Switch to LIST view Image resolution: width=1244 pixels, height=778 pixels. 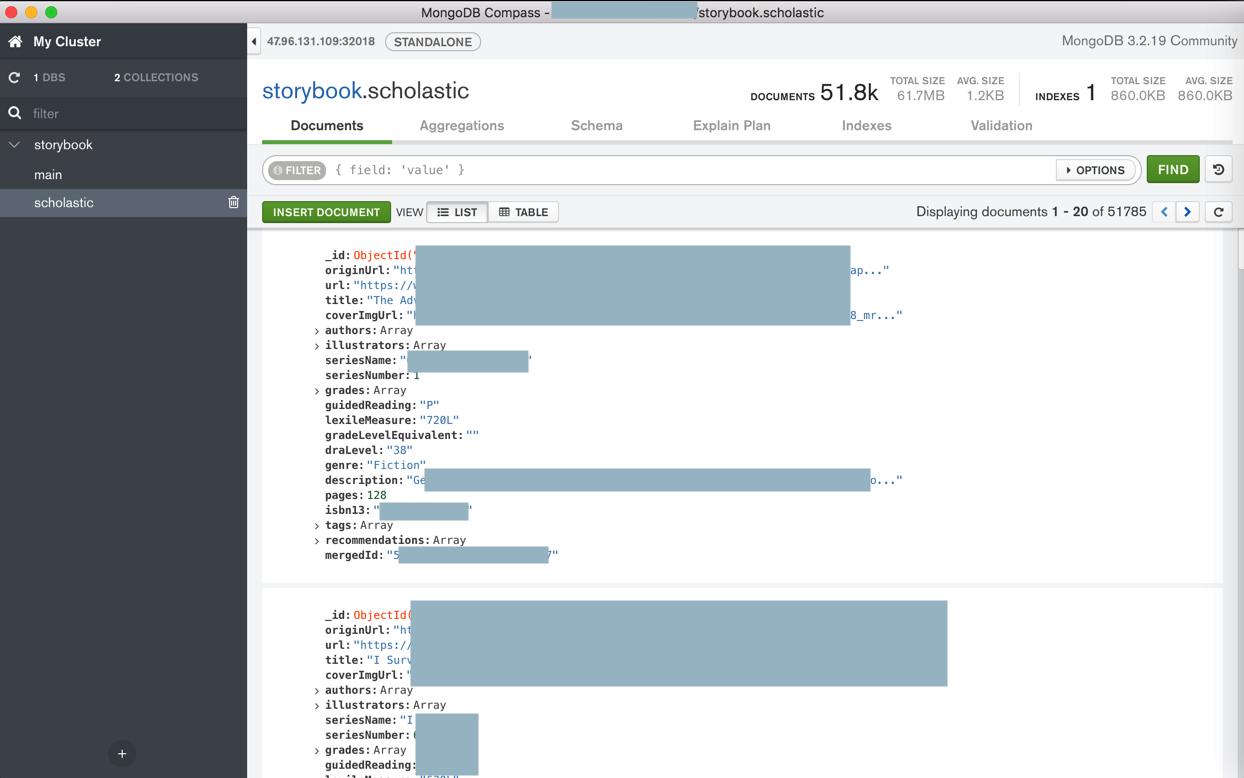click(458, 212)
